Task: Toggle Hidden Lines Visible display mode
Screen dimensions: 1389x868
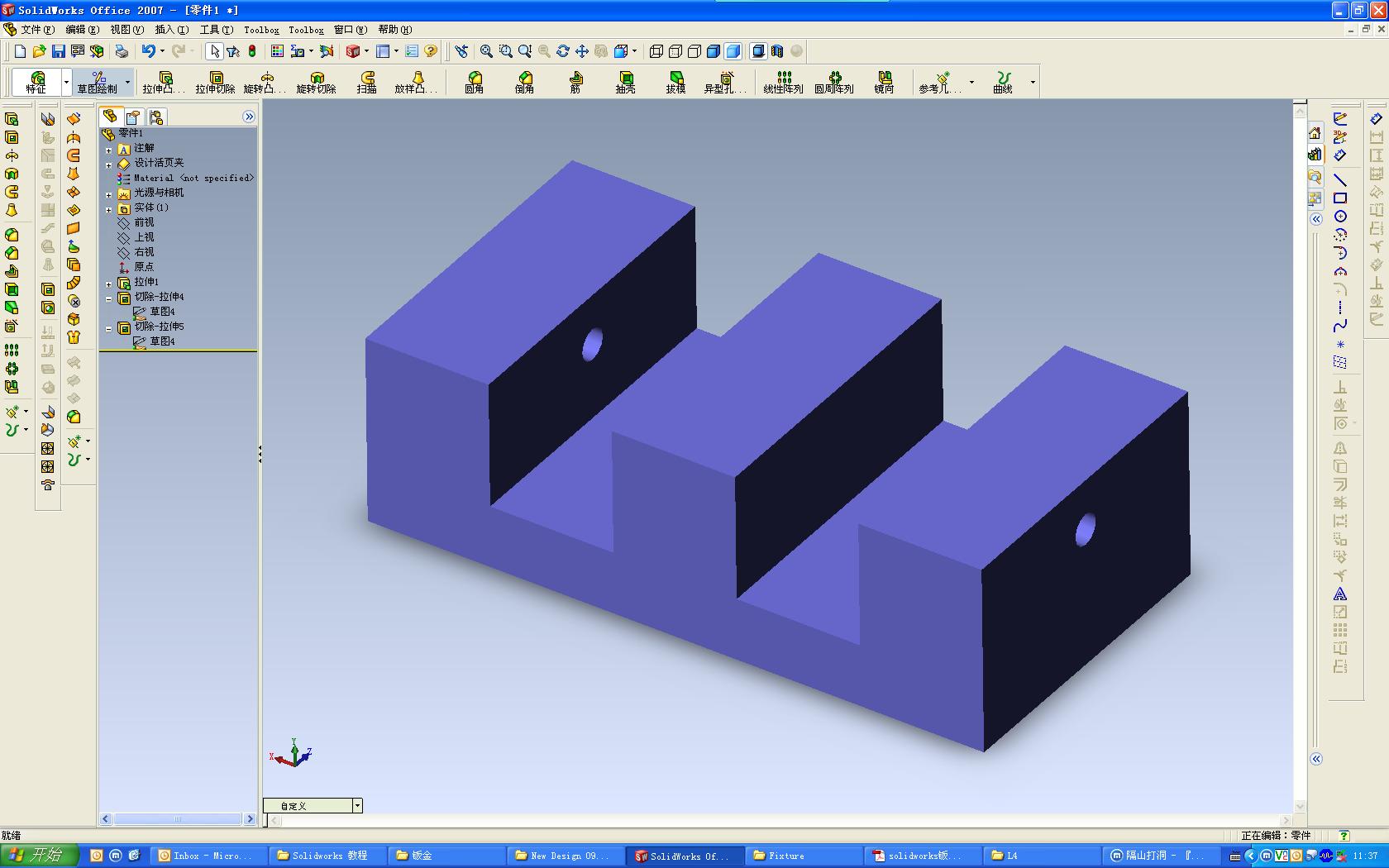Action: coord(675,51)
